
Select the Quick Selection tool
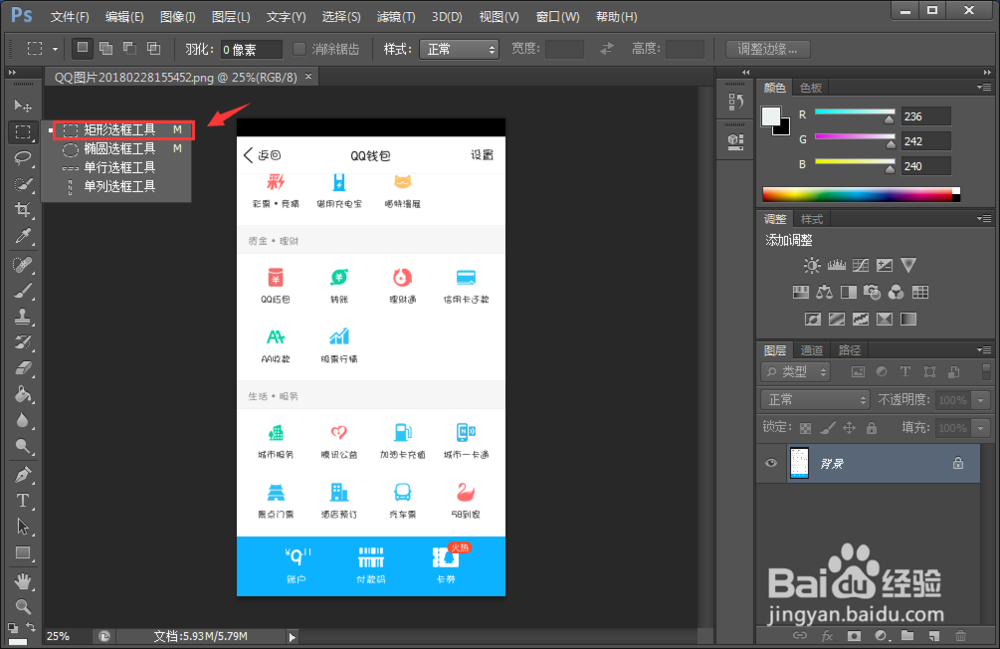point(23,184)
